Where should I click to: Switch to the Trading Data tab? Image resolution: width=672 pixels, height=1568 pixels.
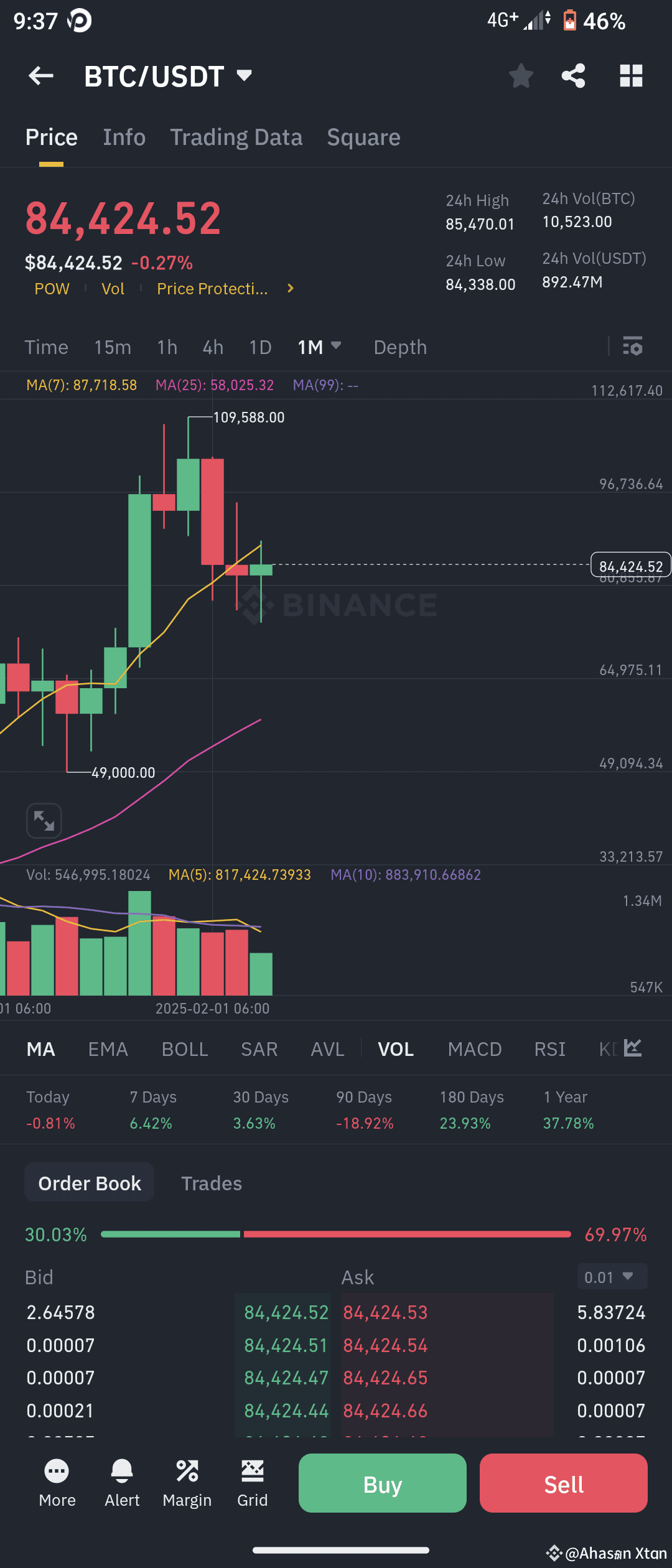(236, 138)
